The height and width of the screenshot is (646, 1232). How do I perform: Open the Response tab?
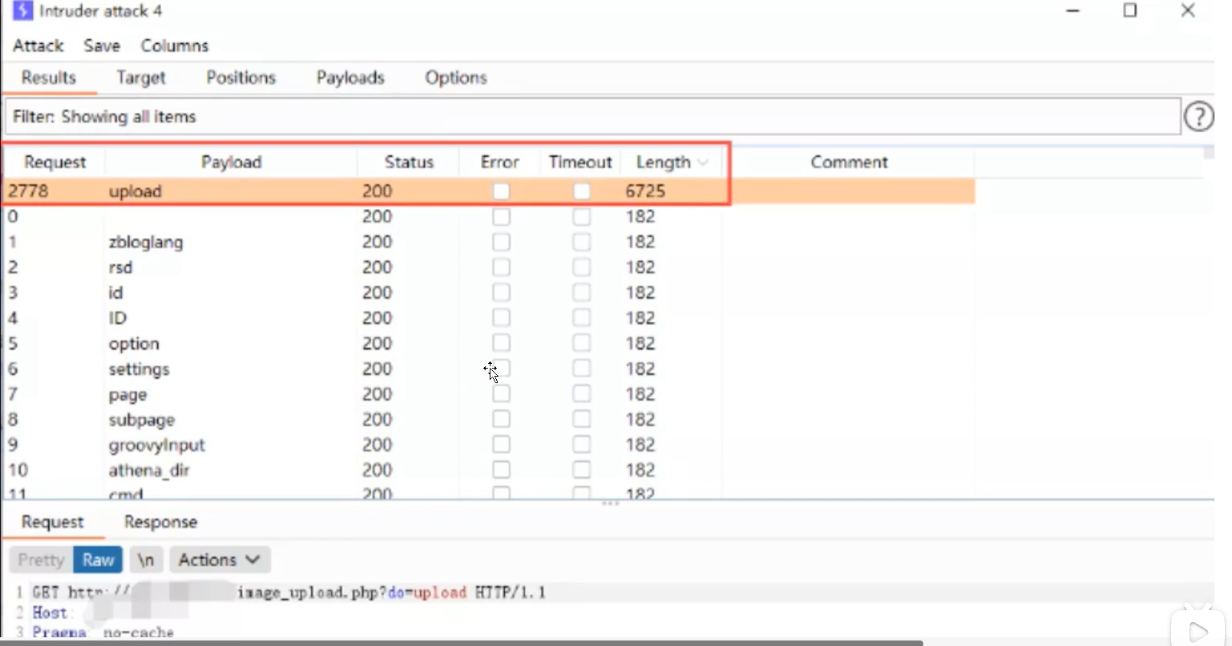(160, 522)
